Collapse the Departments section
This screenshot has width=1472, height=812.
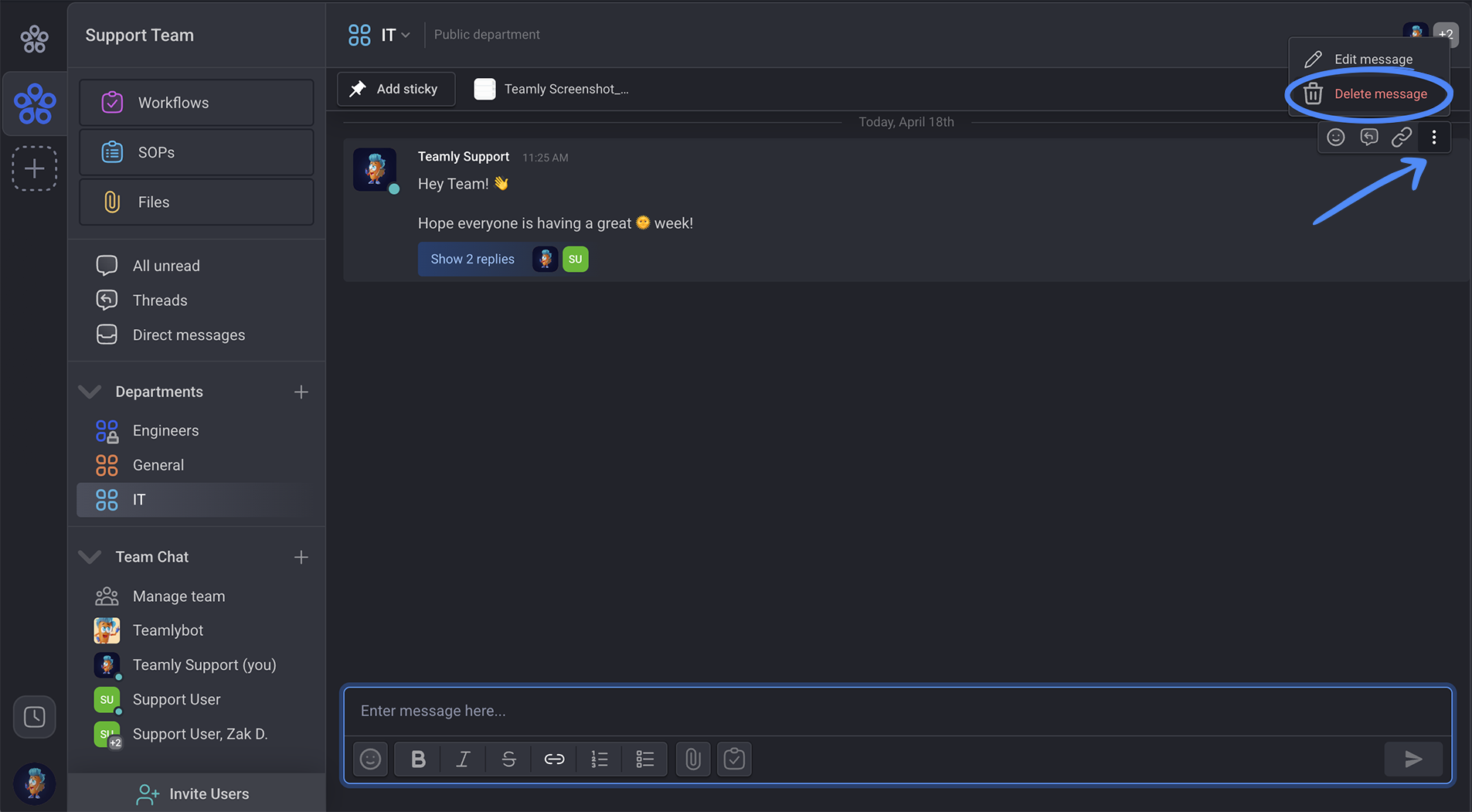pos(90,392)
